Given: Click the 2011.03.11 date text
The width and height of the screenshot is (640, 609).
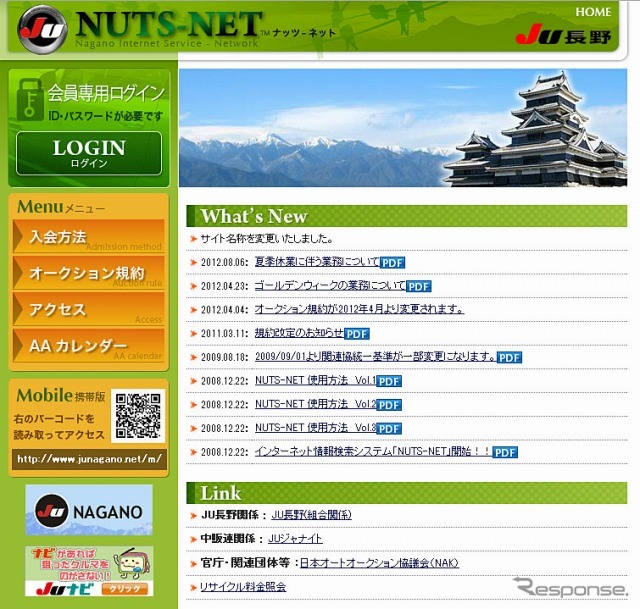Looking at the screenshot, I should [x=224, y=333].
